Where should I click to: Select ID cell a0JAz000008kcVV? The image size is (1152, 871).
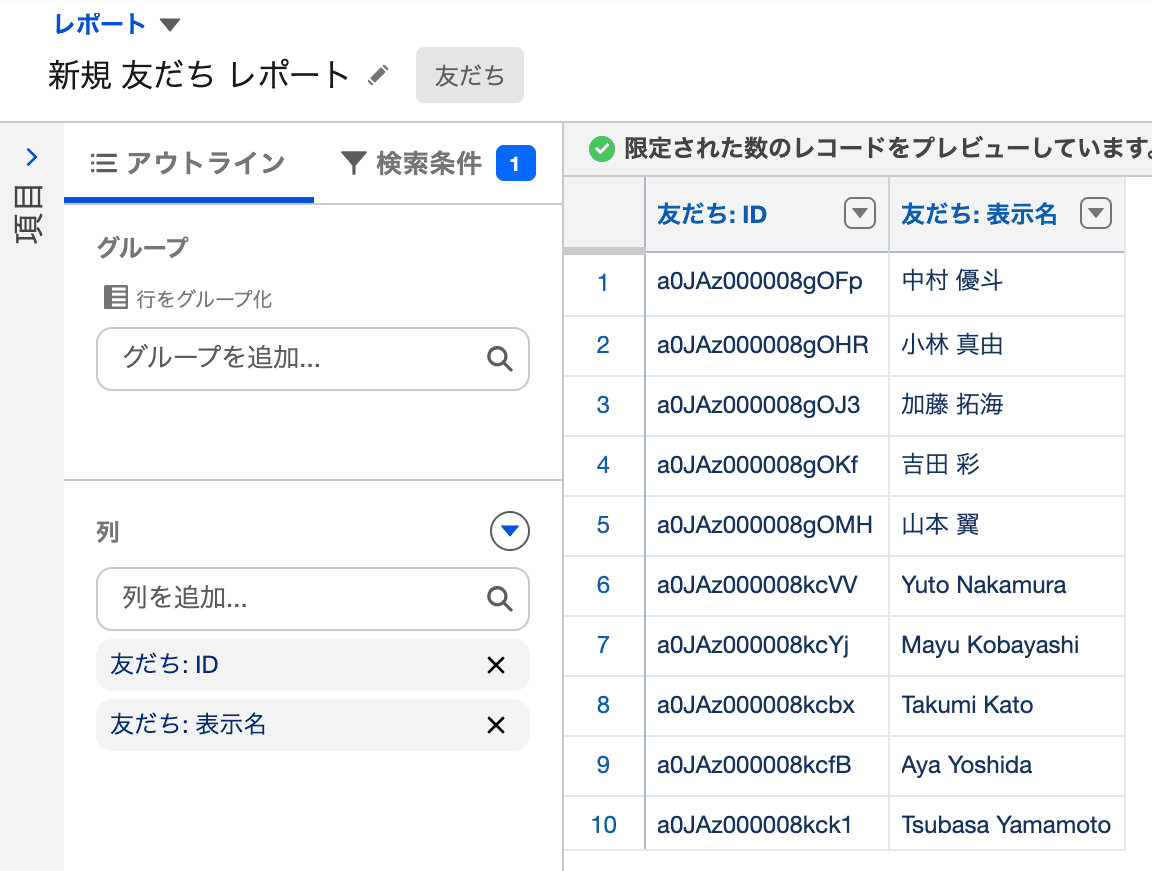click(x=766, y=585)
